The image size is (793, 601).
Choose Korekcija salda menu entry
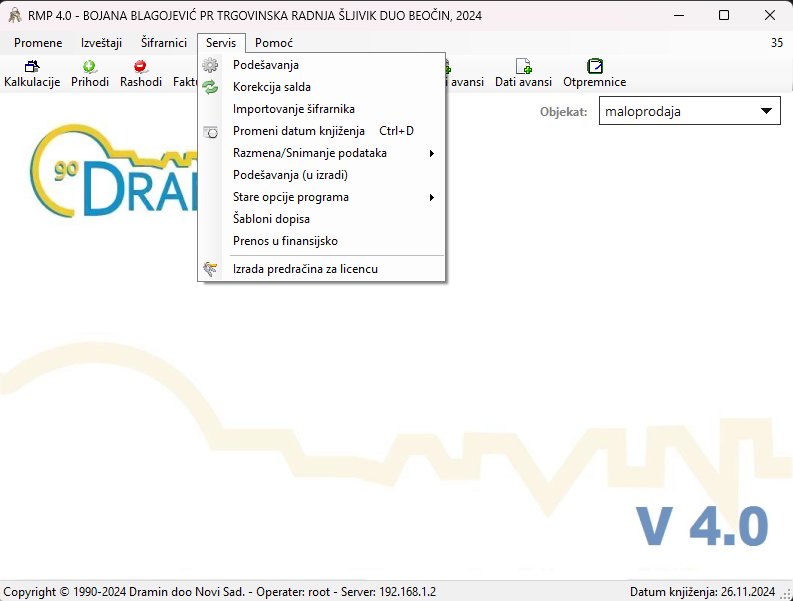pos(322,87)
